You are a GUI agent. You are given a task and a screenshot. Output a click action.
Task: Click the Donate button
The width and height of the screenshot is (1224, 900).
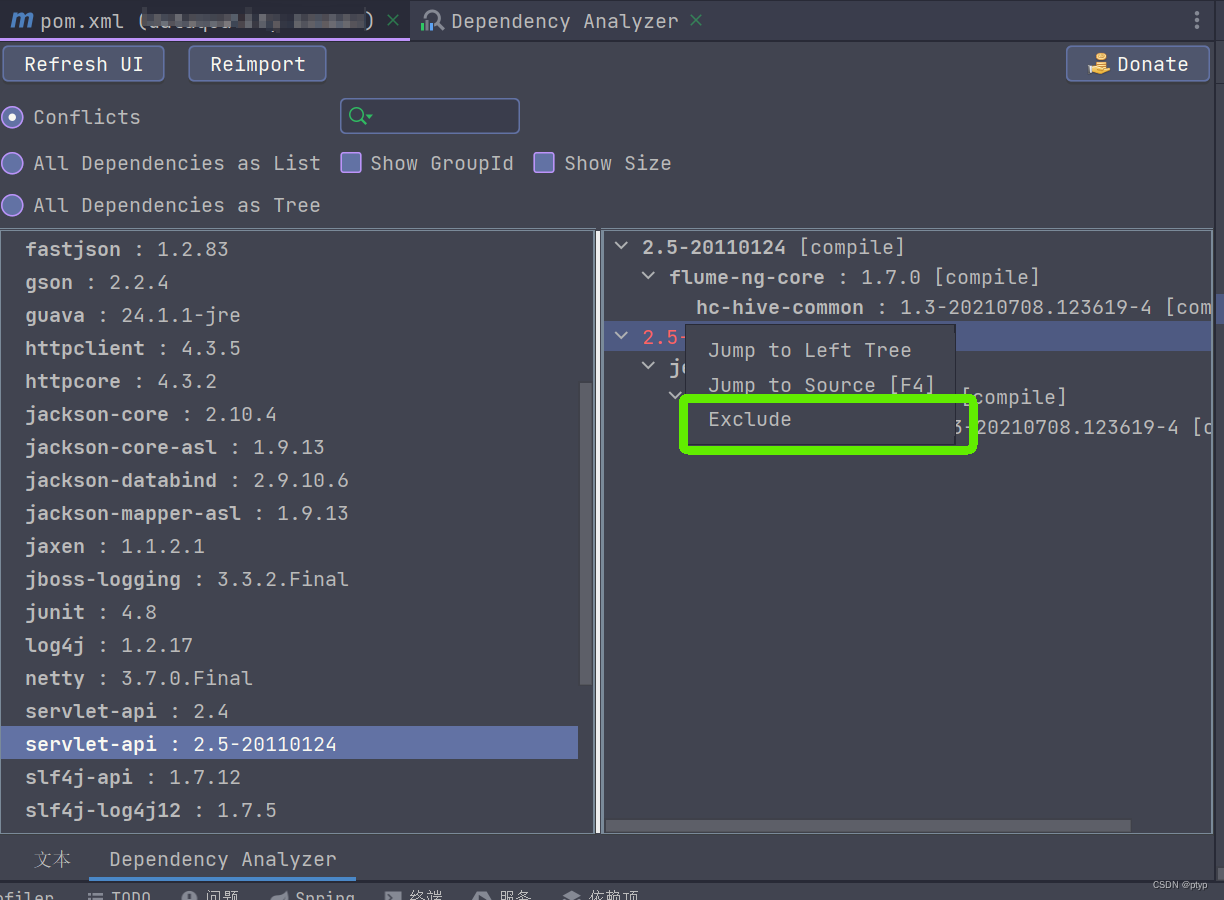coord(1138,64)
